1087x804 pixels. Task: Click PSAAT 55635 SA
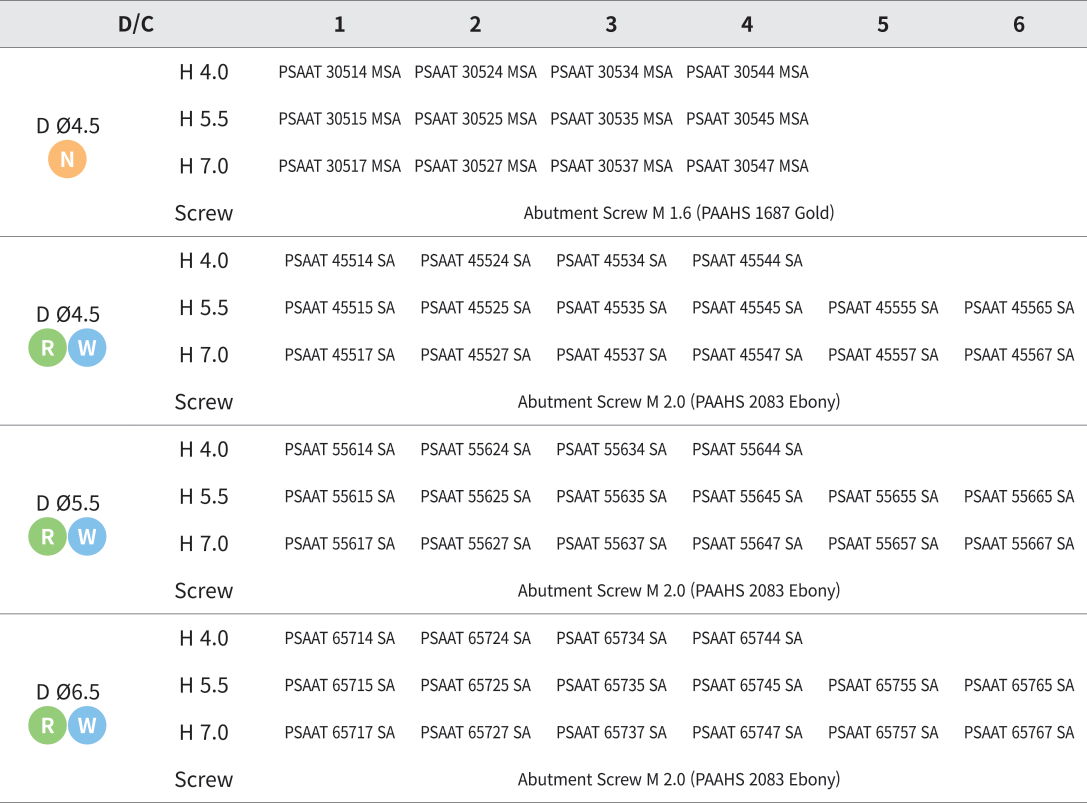(x=611, y=497)
